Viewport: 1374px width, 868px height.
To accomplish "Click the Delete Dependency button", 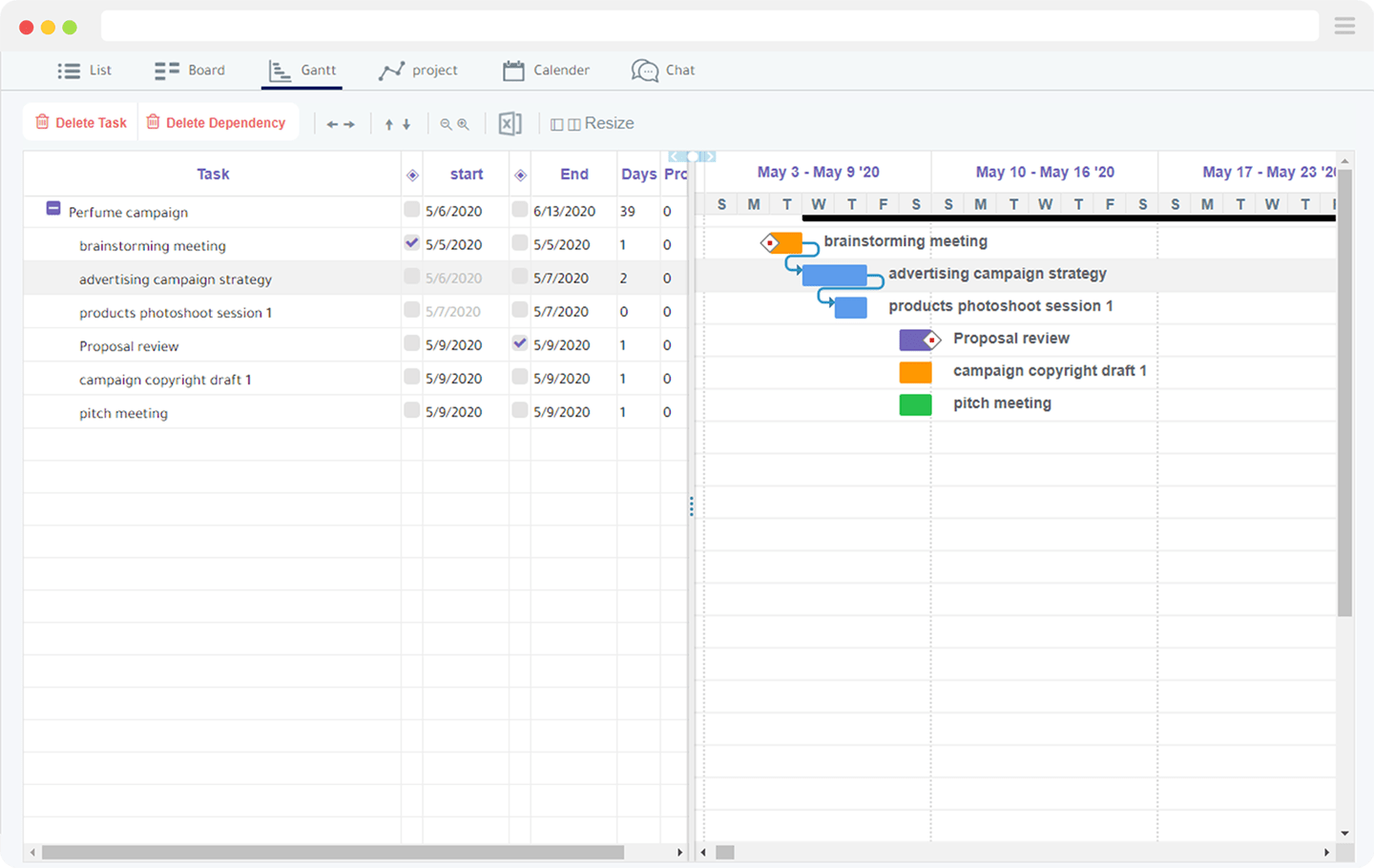I will point(217,123).
